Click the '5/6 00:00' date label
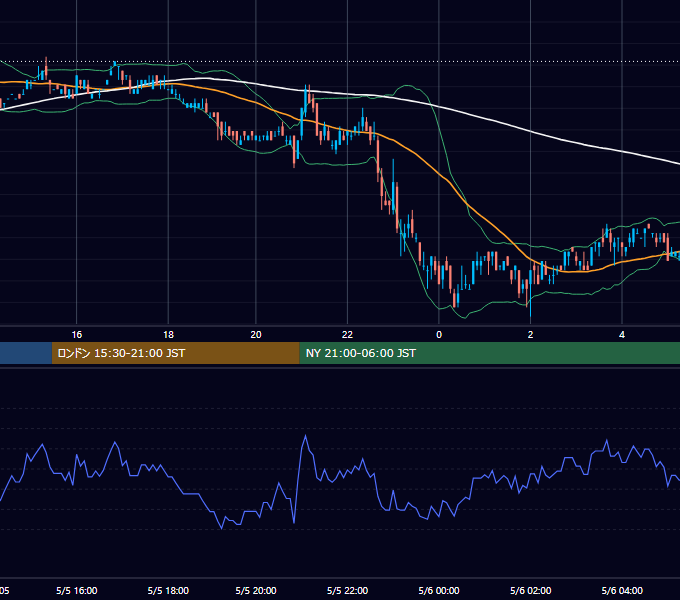Screen dimensions: 680x600 coord(439,590)
